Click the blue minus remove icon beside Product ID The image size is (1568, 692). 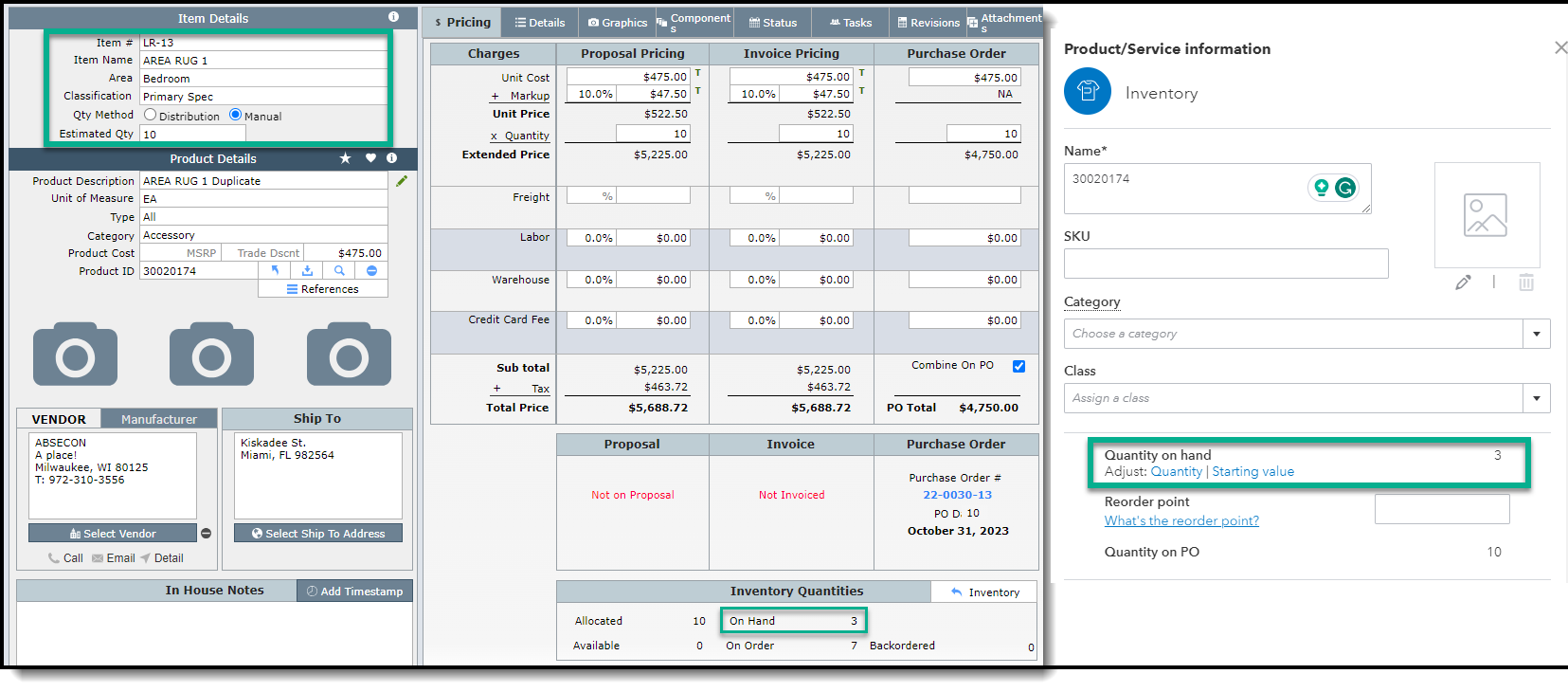tap(371, 270)
